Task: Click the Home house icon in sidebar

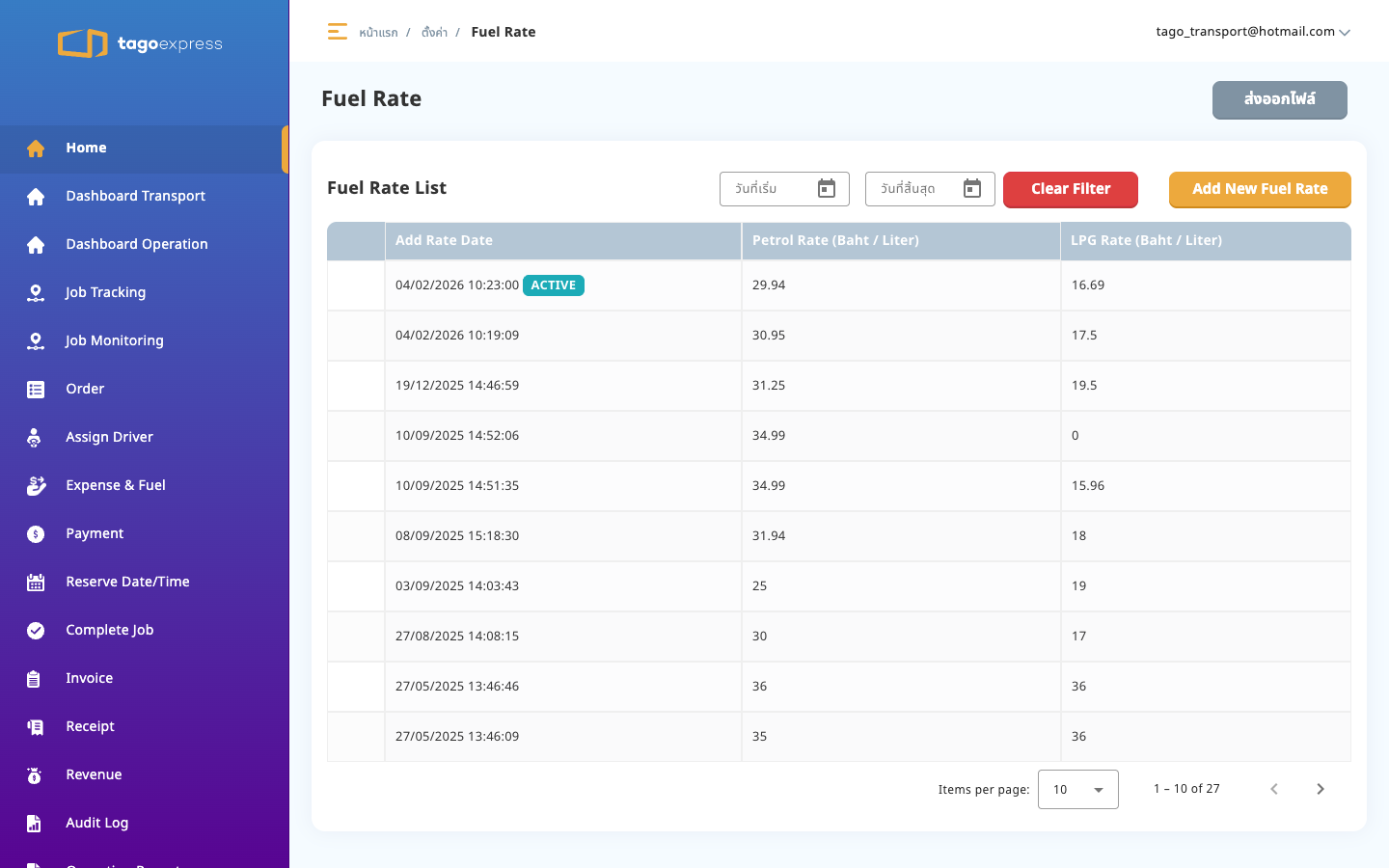Action: [x=36, y=149]
